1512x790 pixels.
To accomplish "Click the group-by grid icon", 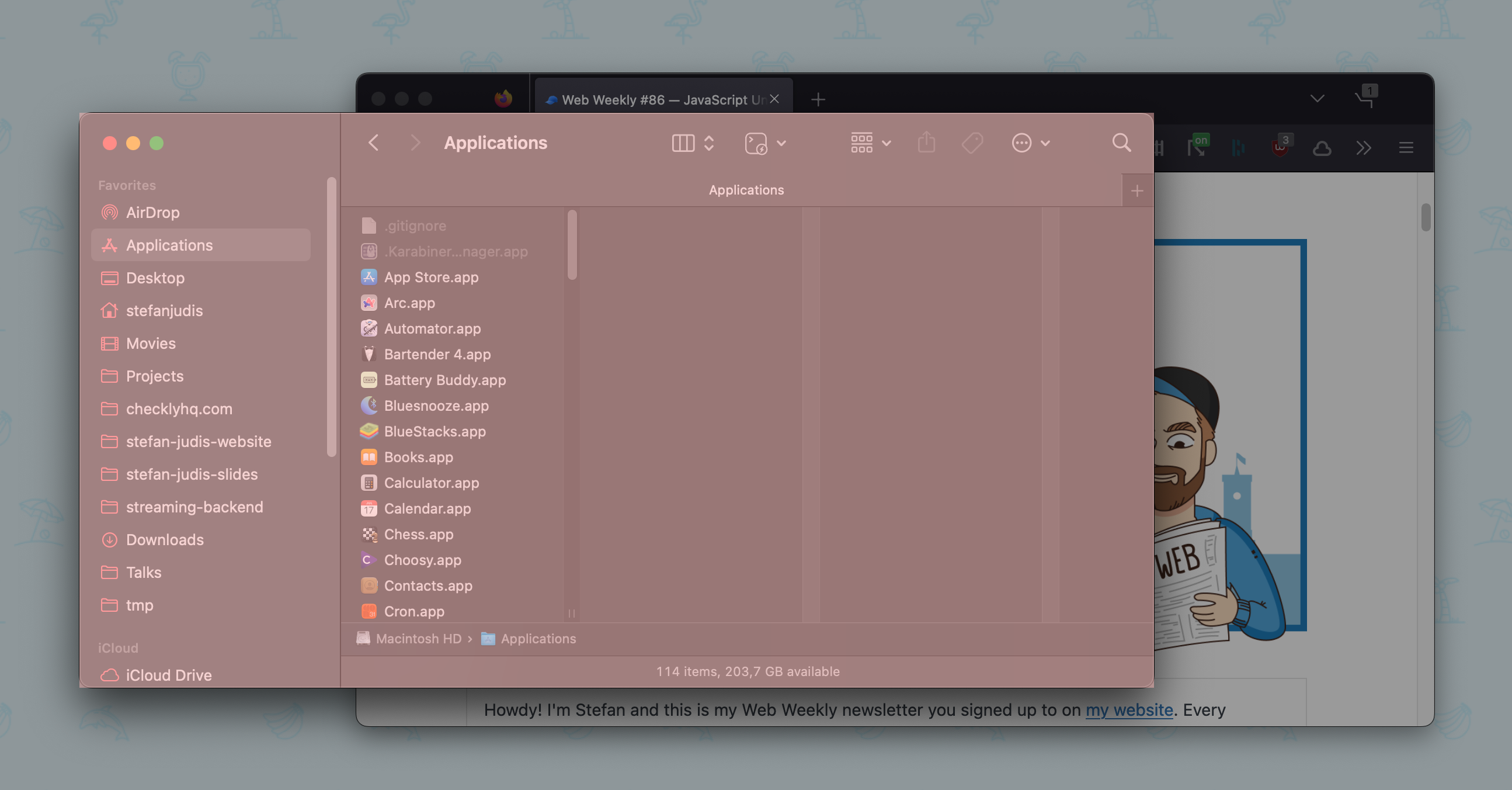I will point(861,143).
